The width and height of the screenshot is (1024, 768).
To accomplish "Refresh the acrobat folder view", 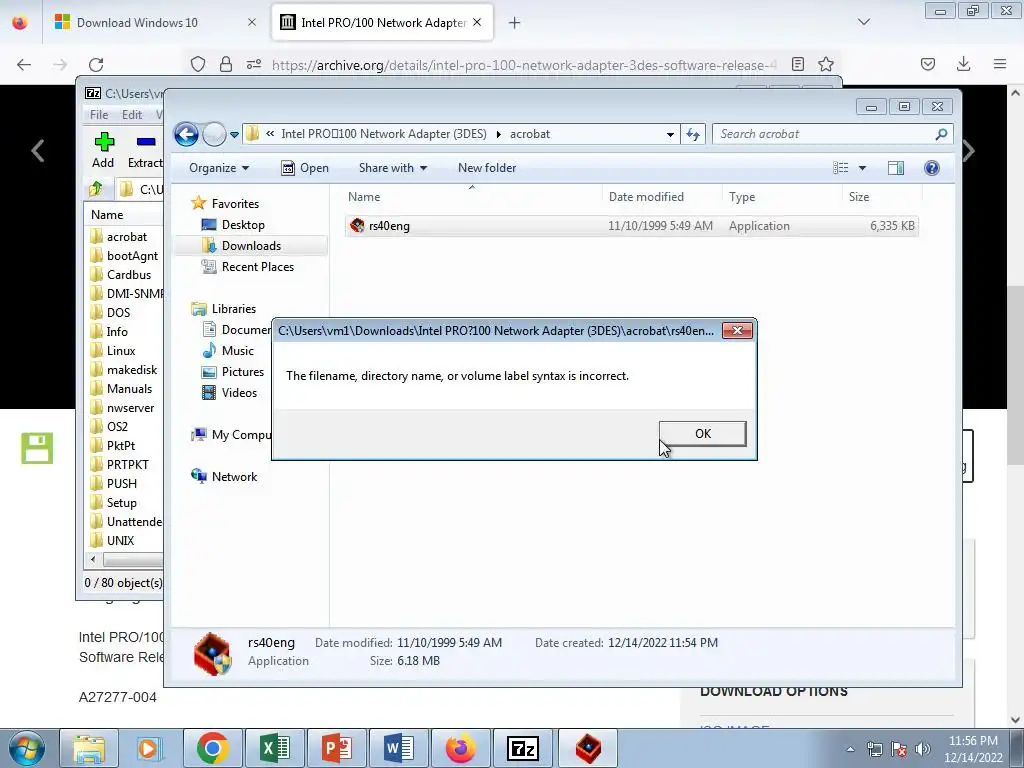I will 693,135.
